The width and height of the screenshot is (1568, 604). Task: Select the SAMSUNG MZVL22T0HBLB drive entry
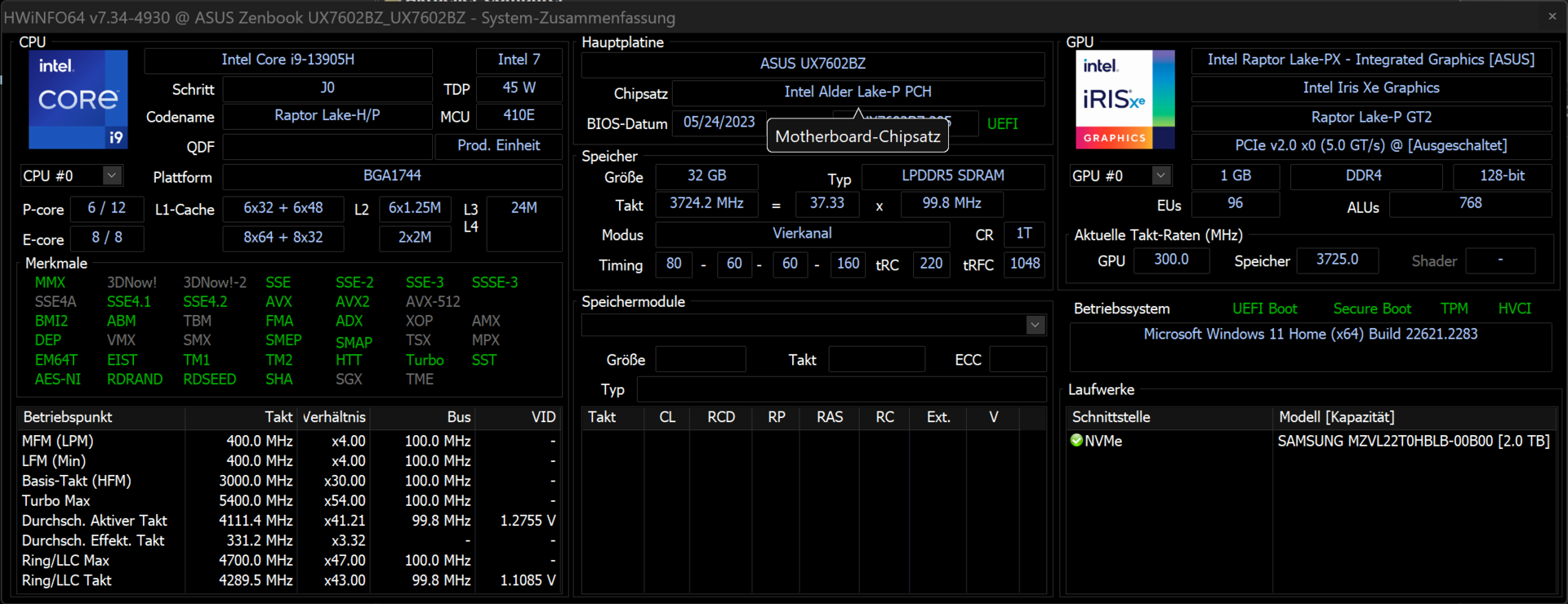(x=1414, y=441)
